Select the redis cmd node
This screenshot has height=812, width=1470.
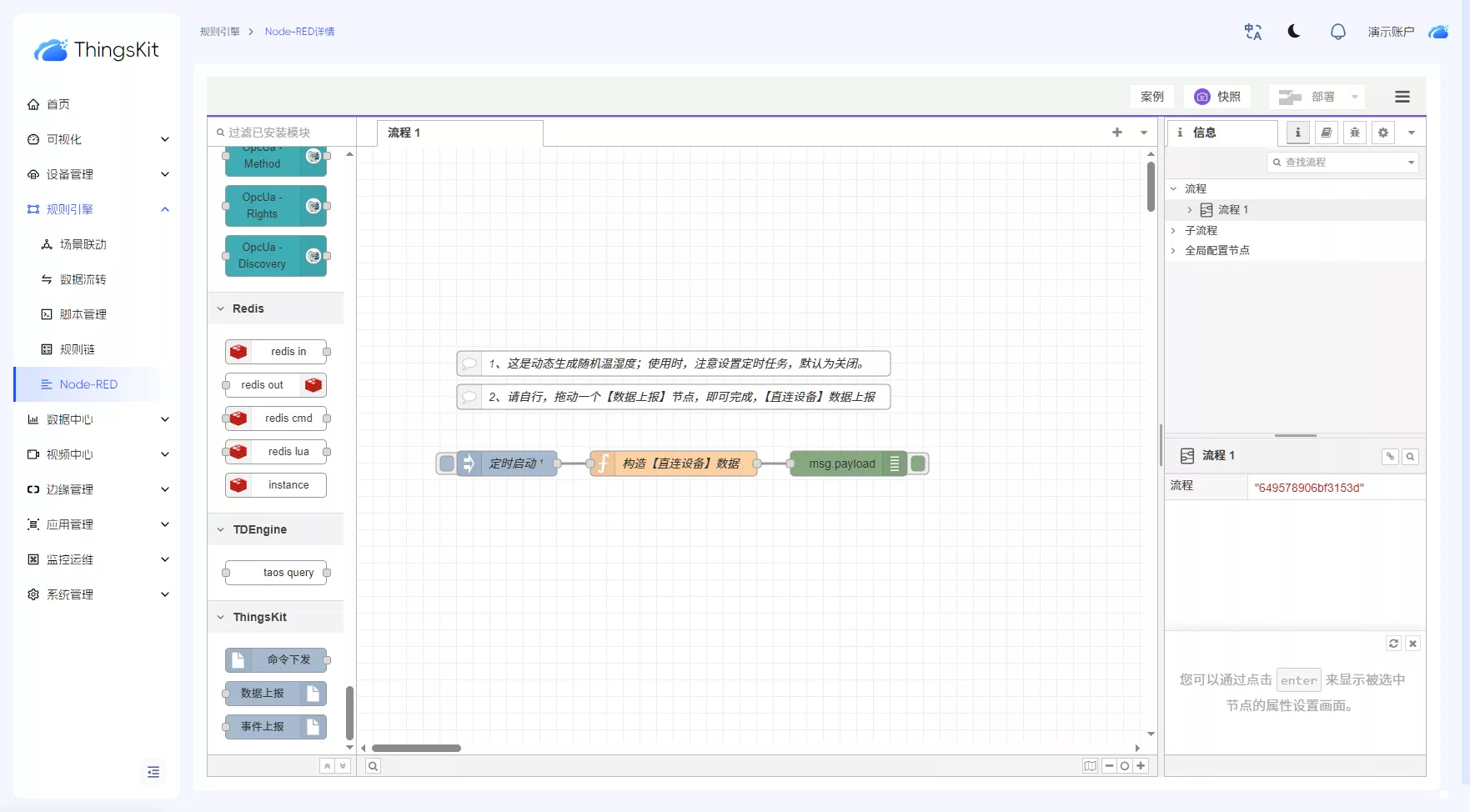(275, 419)
